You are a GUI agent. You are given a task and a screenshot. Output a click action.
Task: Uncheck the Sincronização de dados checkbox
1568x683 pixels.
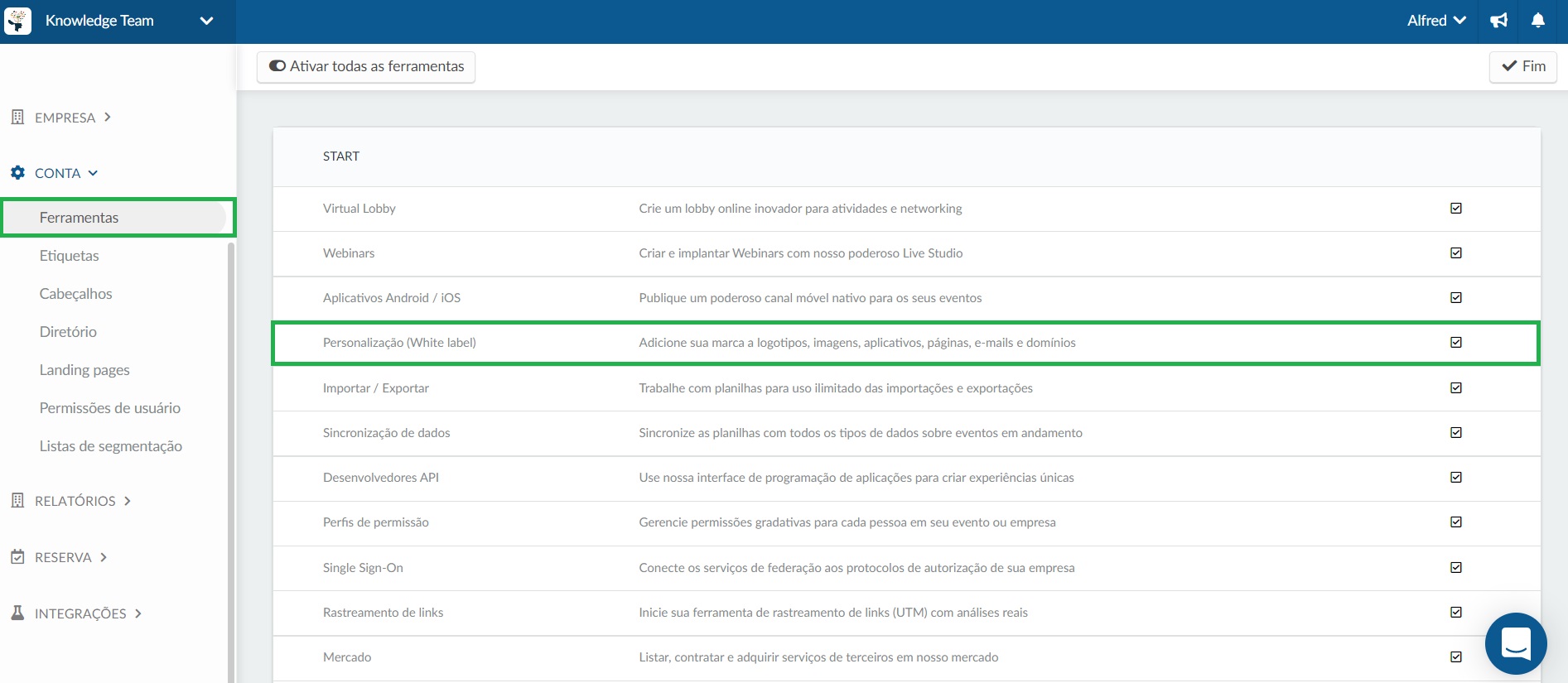1456,433
